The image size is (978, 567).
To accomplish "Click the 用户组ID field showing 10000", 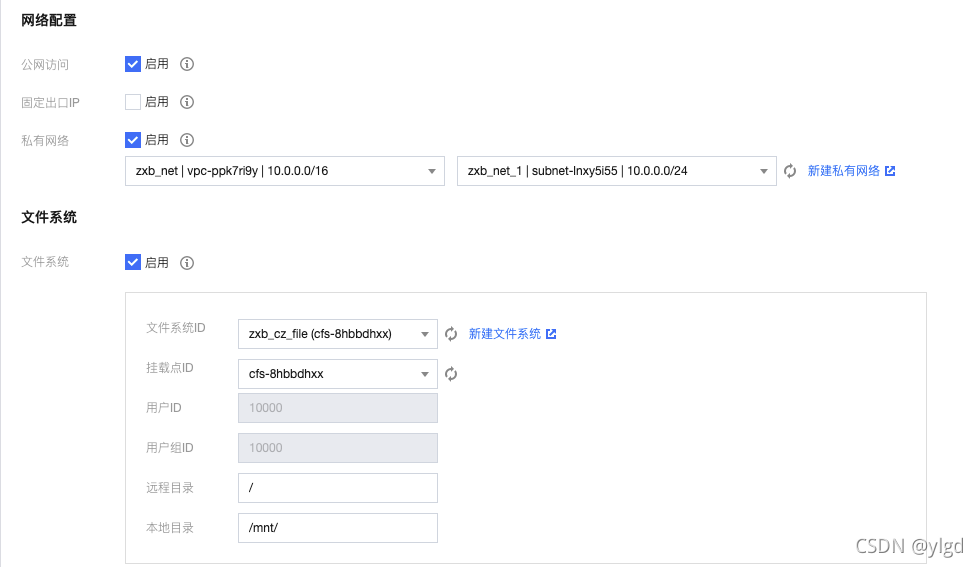I will coord(337,448).
